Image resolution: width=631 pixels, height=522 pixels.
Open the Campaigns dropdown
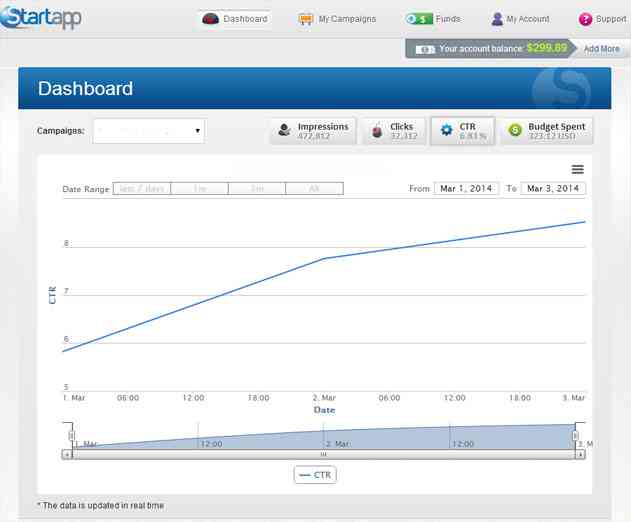tap(149, 131)
